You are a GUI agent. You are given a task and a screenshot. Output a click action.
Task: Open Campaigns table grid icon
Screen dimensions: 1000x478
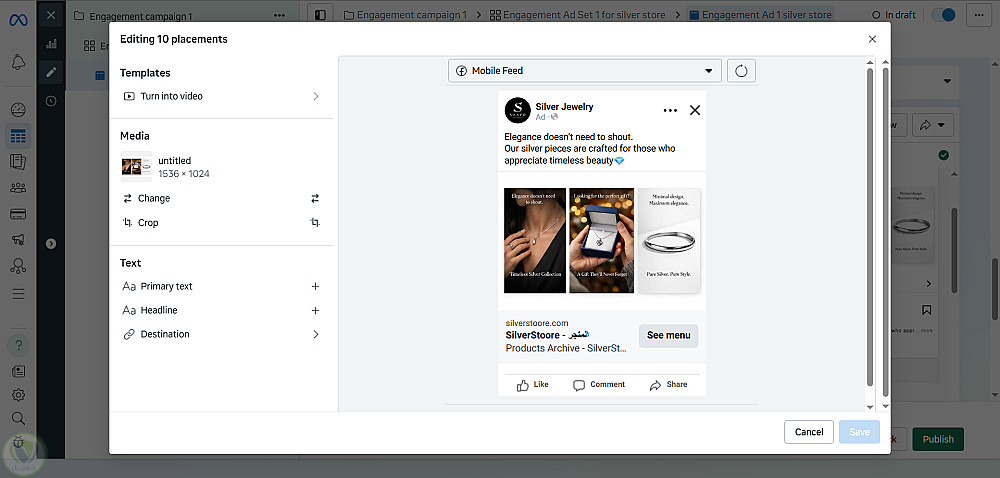[x=18, y=136]
